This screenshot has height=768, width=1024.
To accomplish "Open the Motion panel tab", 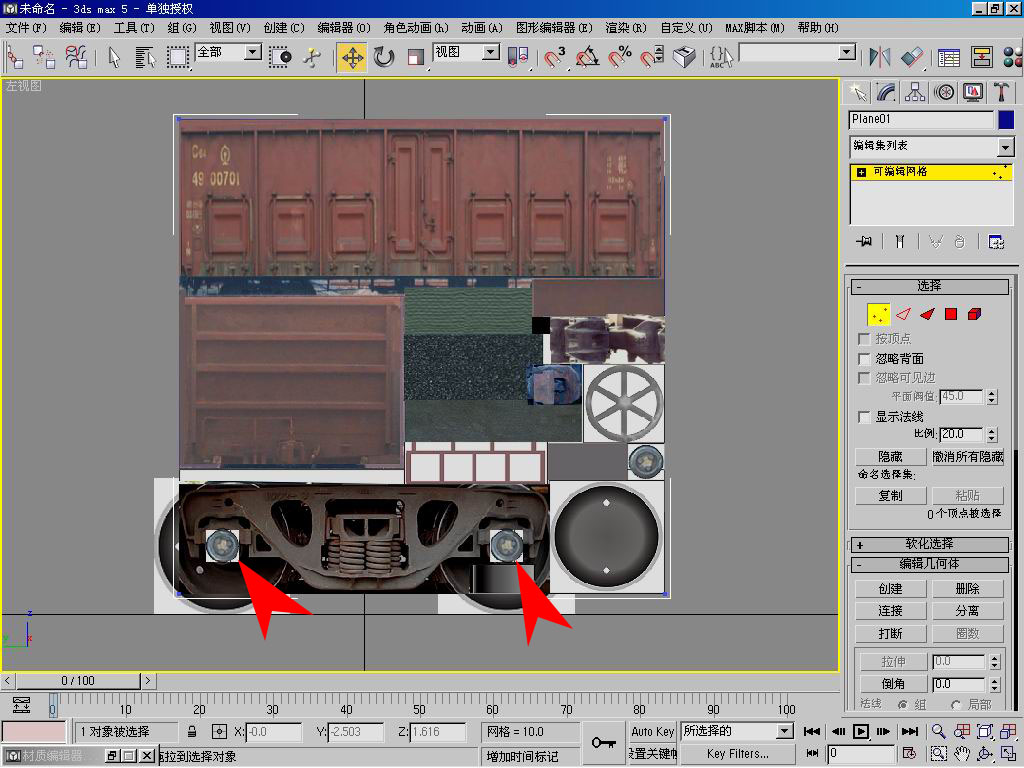I will pyautogui.click(x=944, y=92).
